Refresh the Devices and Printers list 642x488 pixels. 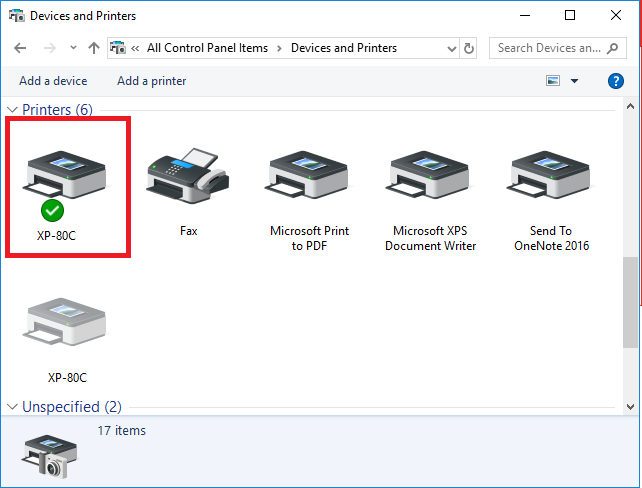468,48
